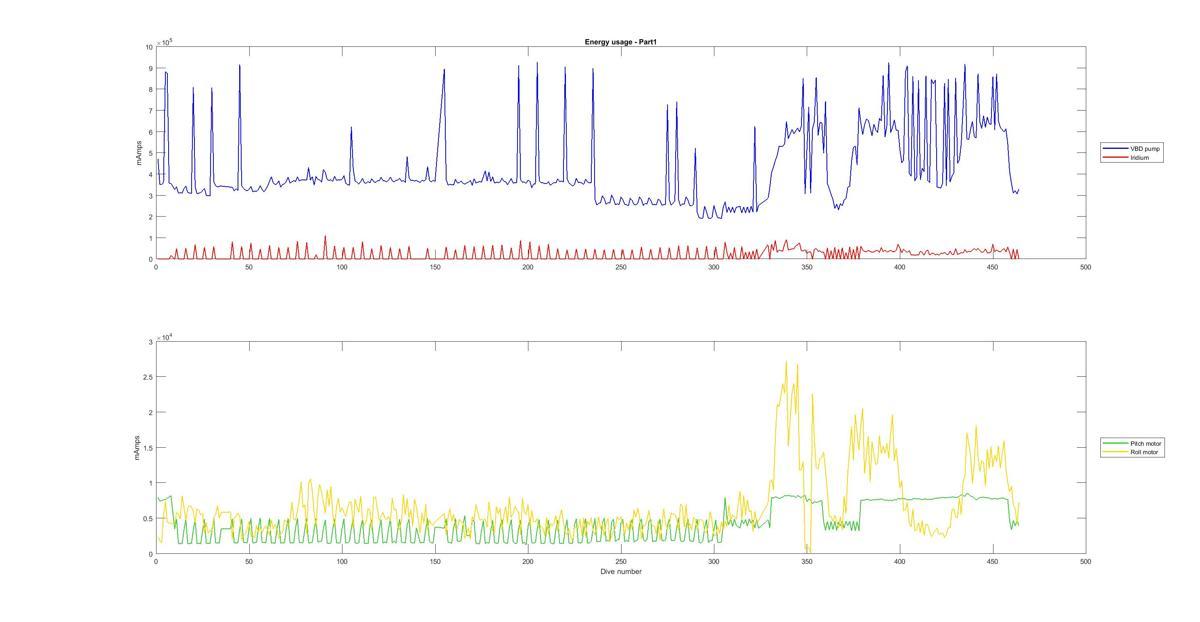Viewport: 1200px width, 622px height.
Task: Click the '250' tick under the lower plot
Action: click(x=621, y=562)
